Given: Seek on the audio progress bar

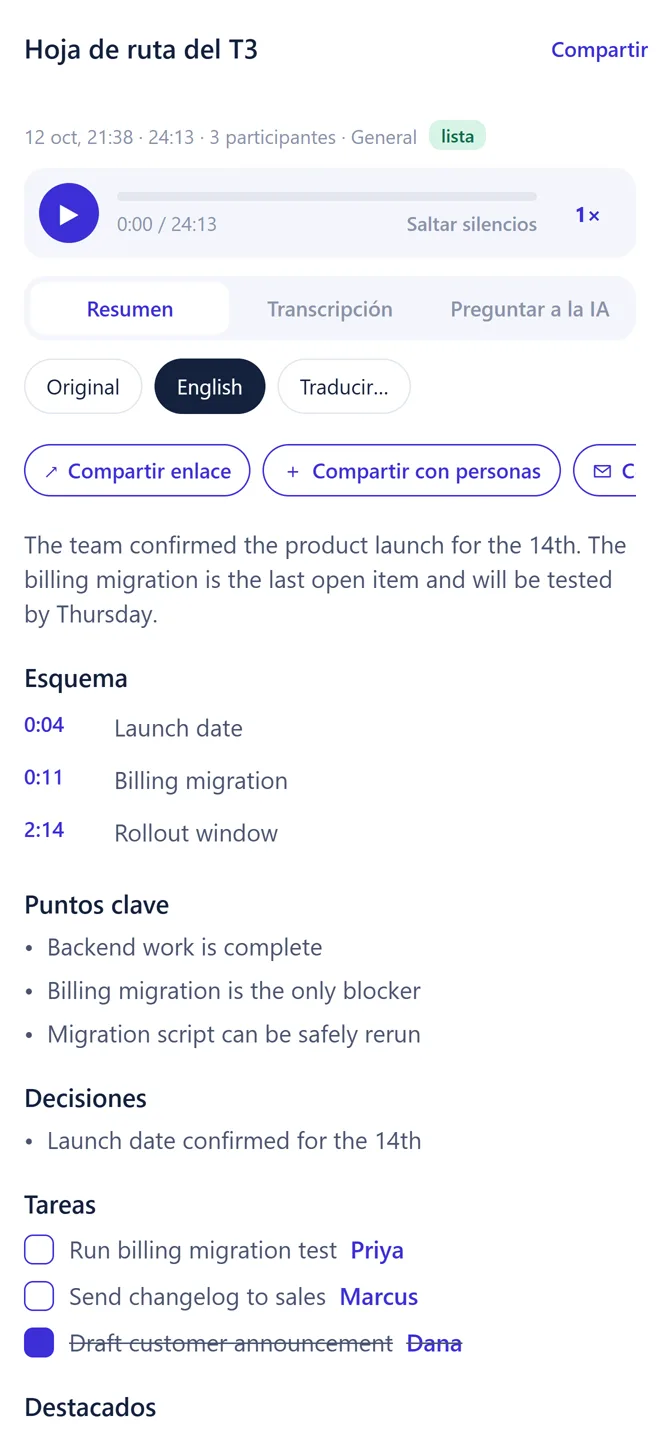Looking at the screenshot, I should click(327, 197).
